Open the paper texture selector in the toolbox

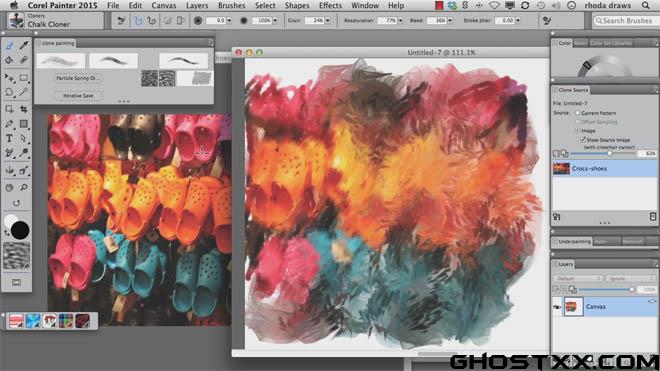click(x=16, y=256)
